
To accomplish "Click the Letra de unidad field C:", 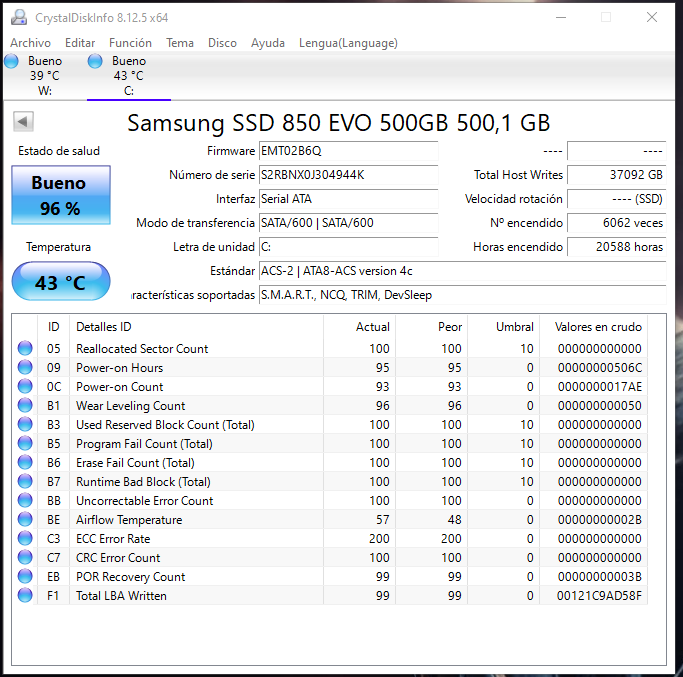I will pos(348,247).
